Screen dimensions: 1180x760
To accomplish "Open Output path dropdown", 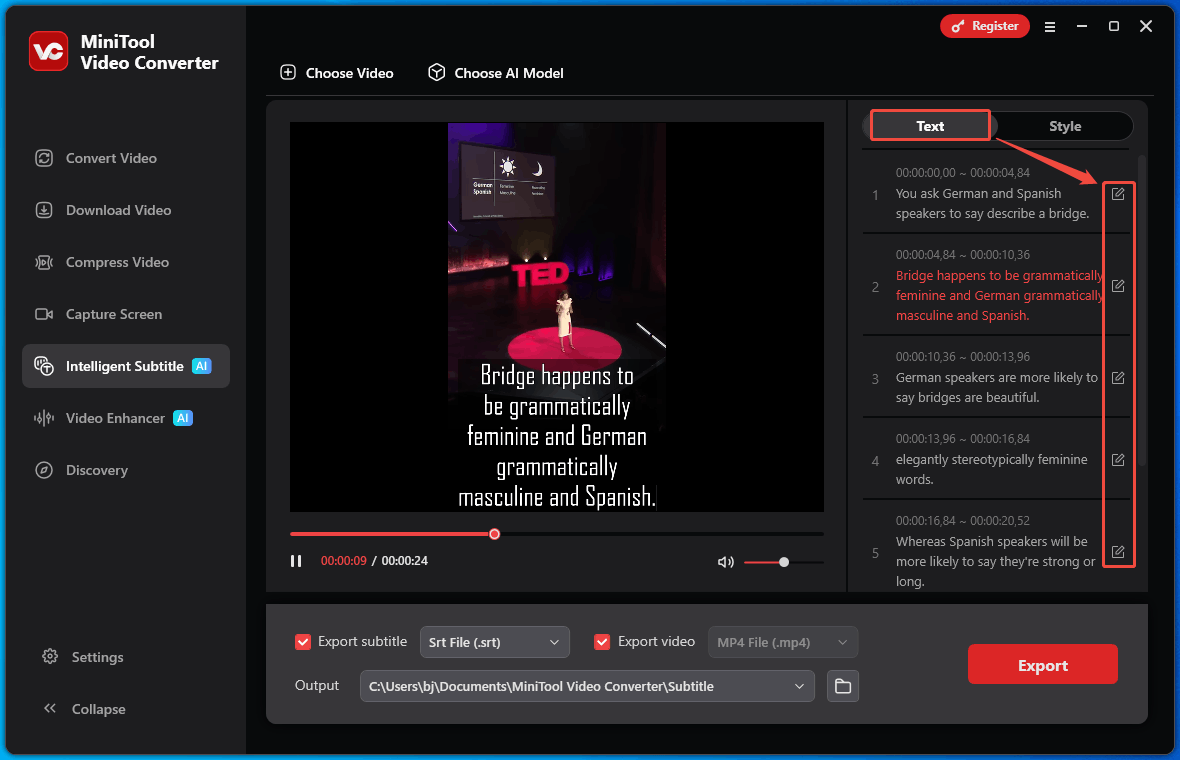I will [587, 686].
